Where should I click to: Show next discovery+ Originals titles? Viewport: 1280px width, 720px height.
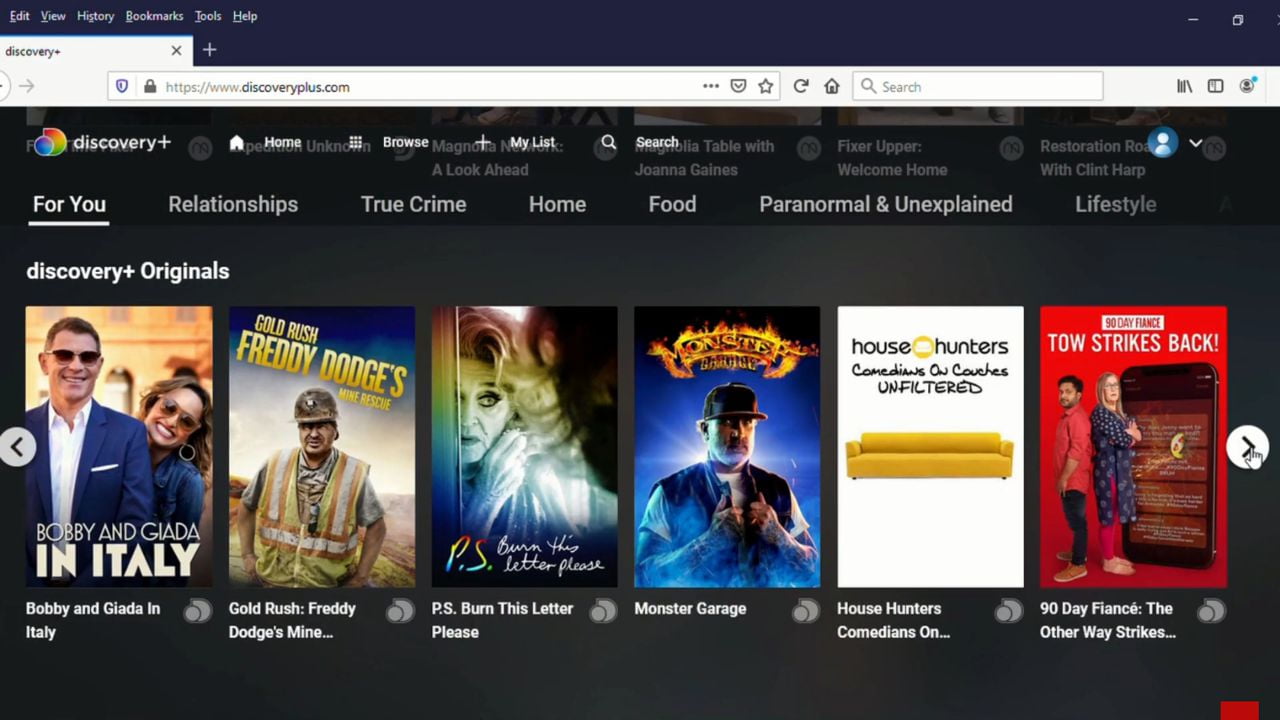(x=1247, y=447)
